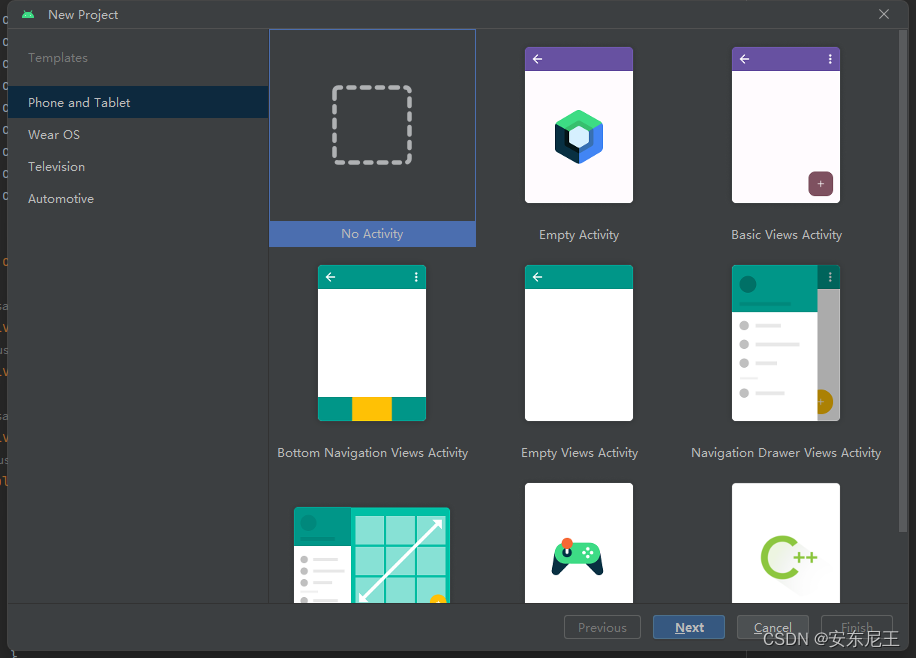Click the Bottom Navigation Views Activity label

[x=373, y=453]
